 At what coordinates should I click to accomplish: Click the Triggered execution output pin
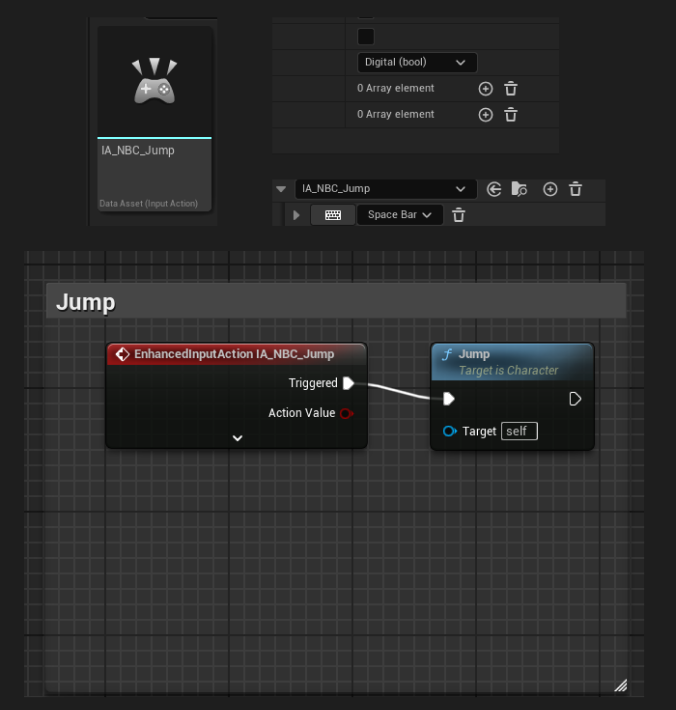(x=349, y=383)
